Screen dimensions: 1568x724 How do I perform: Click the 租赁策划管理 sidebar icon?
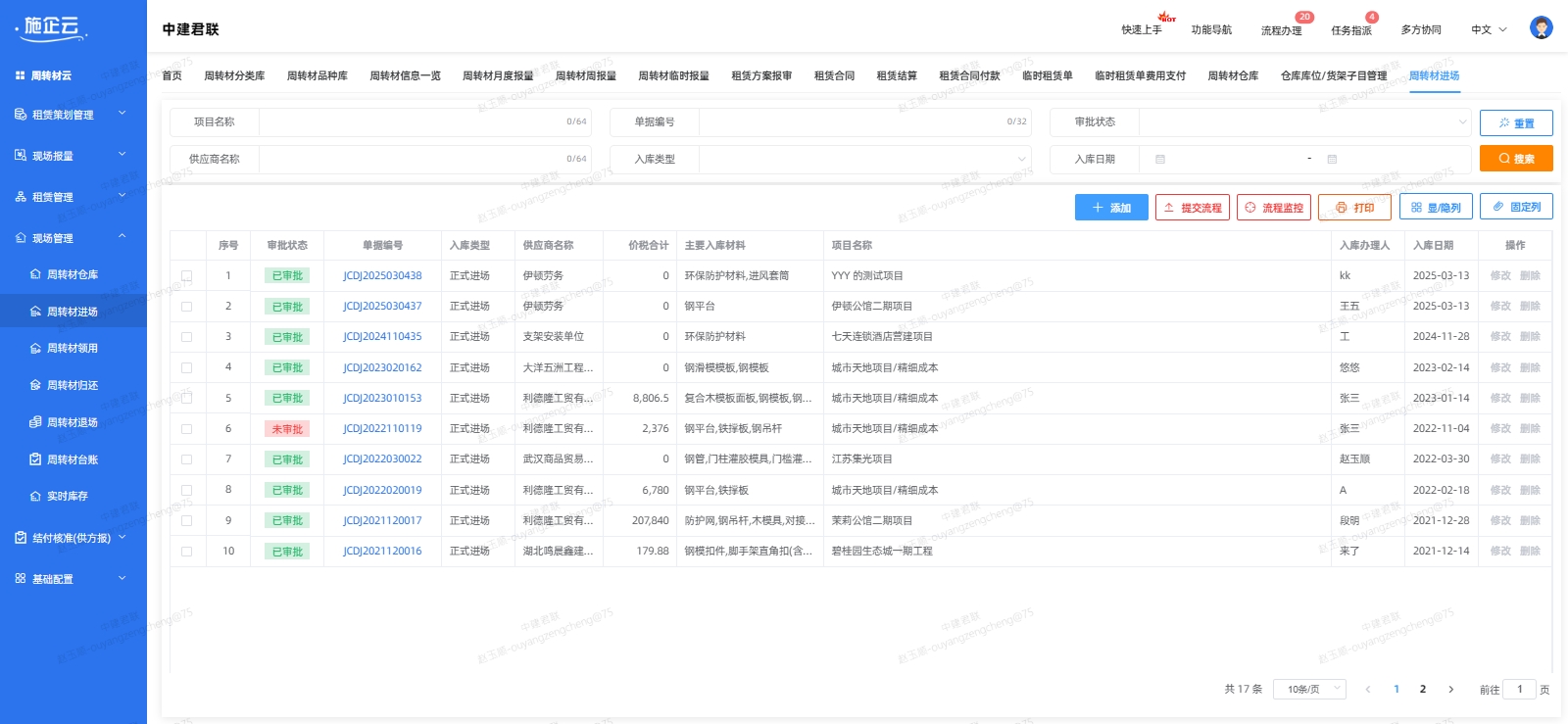(x=21, y=115)
